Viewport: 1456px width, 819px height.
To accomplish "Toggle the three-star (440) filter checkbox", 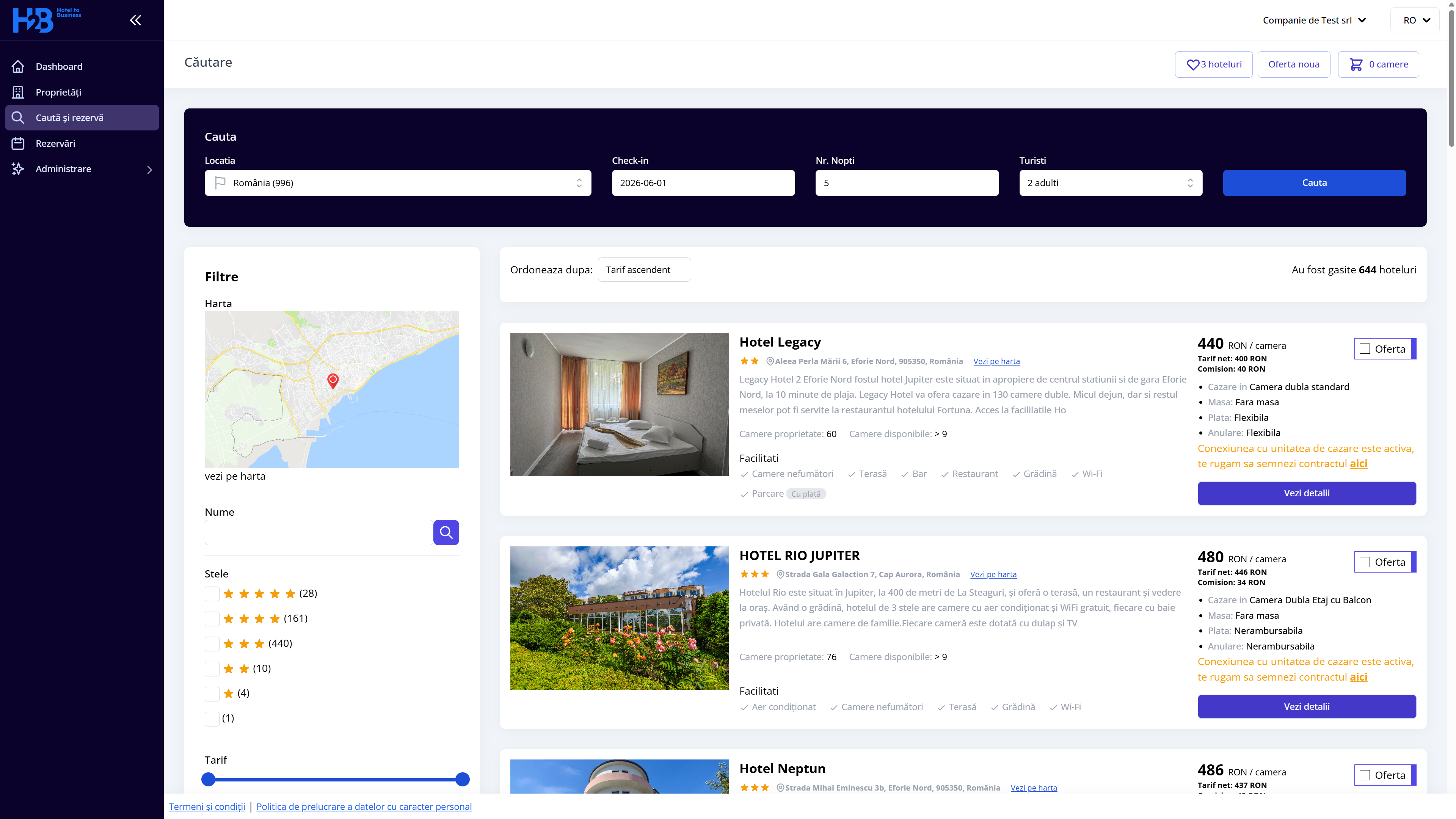I will [x=212, y=643].
